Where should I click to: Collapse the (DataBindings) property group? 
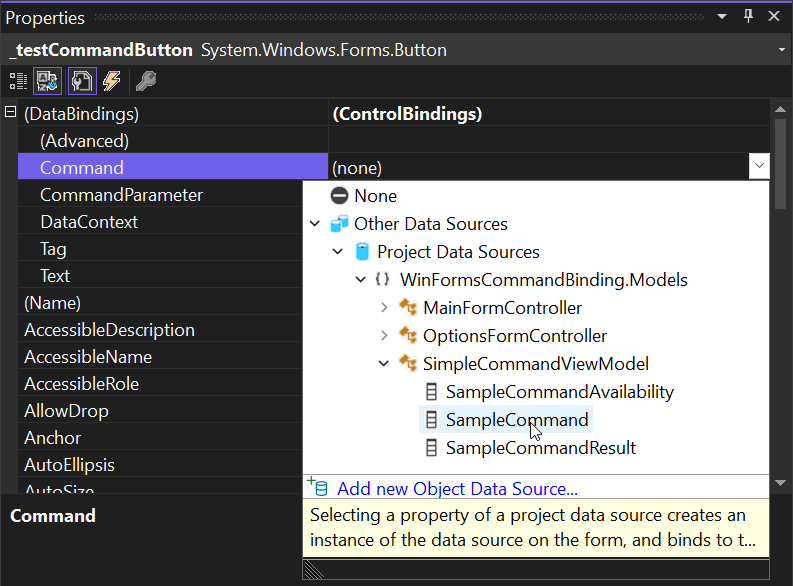point(10,112)
